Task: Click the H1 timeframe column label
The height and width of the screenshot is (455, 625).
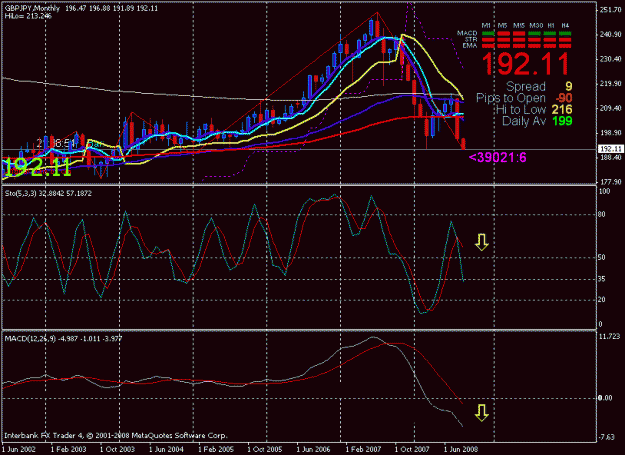Action: pyautogui.click(x=551, y=25)
